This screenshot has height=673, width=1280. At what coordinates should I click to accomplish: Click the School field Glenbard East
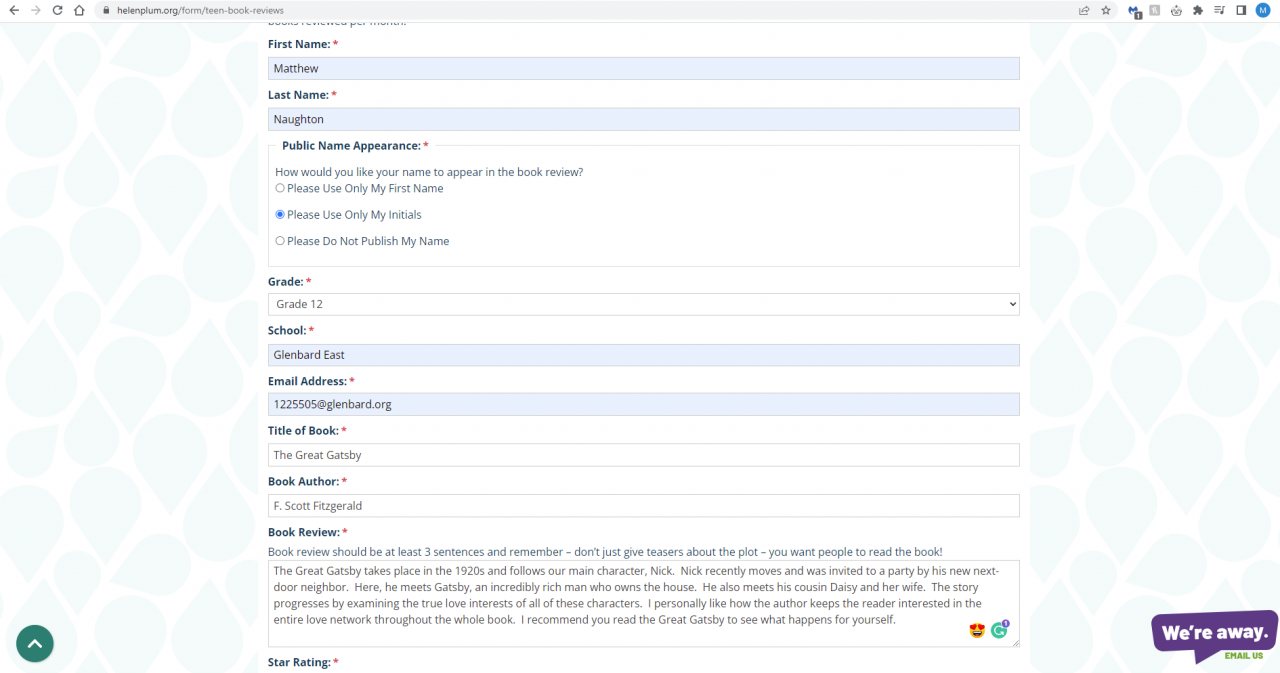click(x=644, y=355)
